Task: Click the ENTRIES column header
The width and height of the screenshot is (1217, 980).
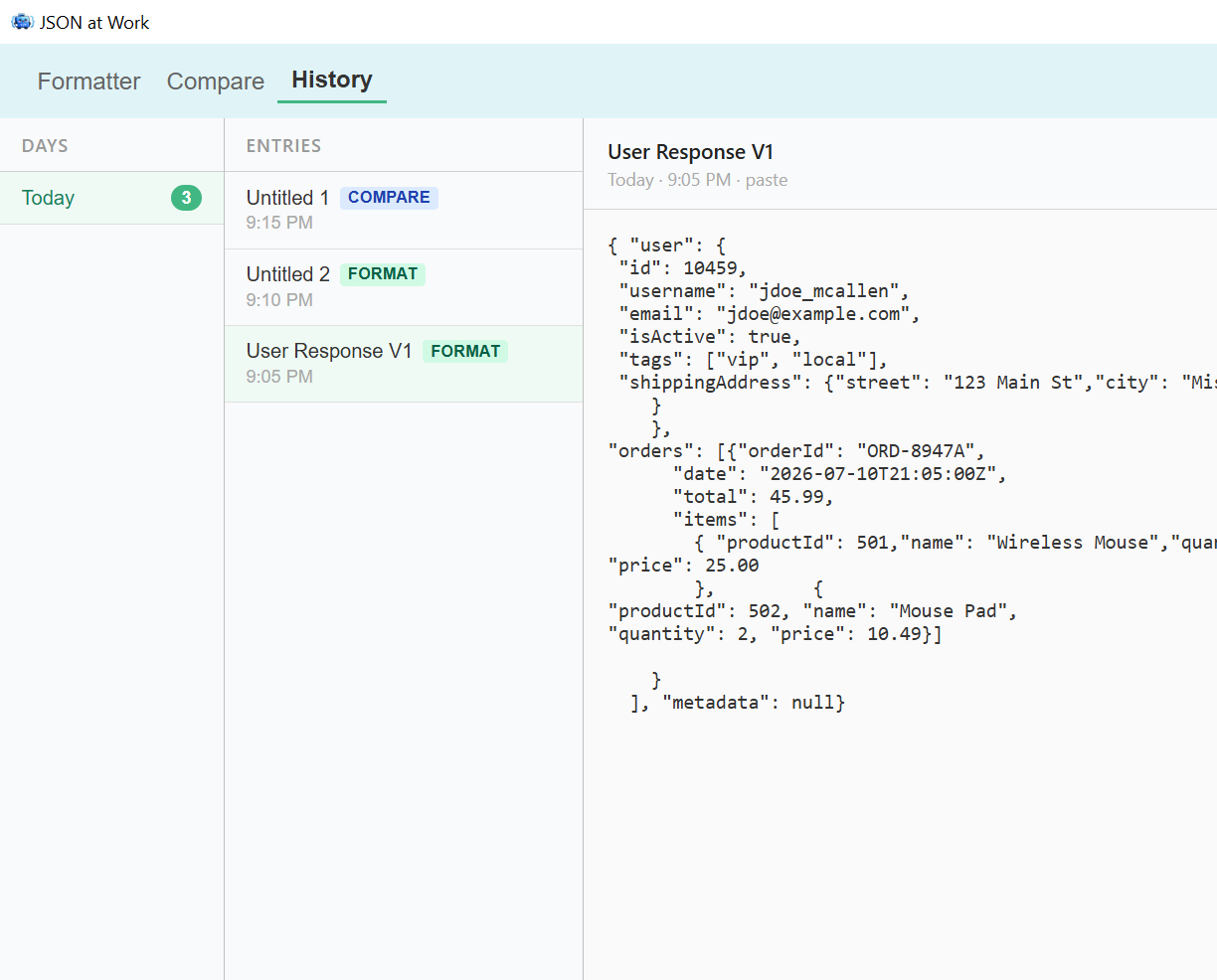Action: (283, 146)
